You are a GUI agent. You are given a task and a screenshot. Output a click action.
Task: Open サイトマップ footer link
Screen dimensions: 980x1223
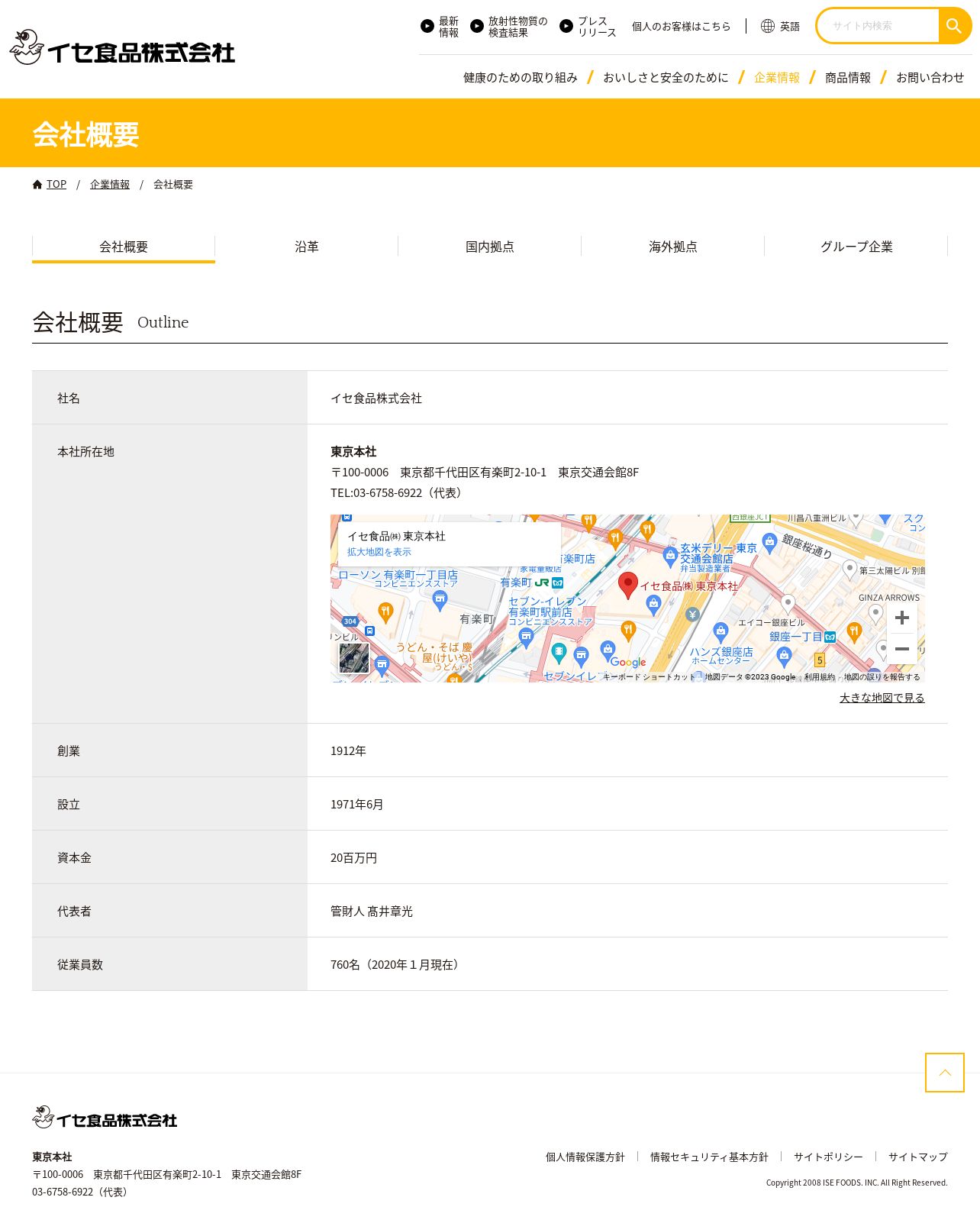coord(918,1157)
